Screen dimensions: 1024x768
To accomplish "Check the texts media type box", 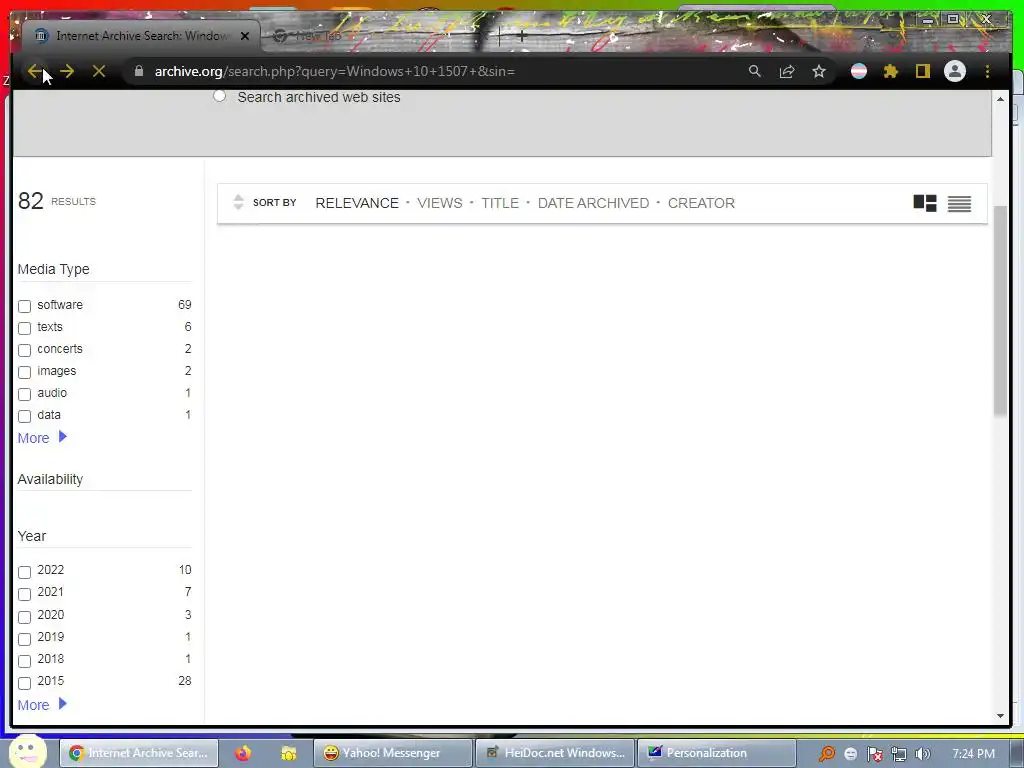I will click(24, 328).
